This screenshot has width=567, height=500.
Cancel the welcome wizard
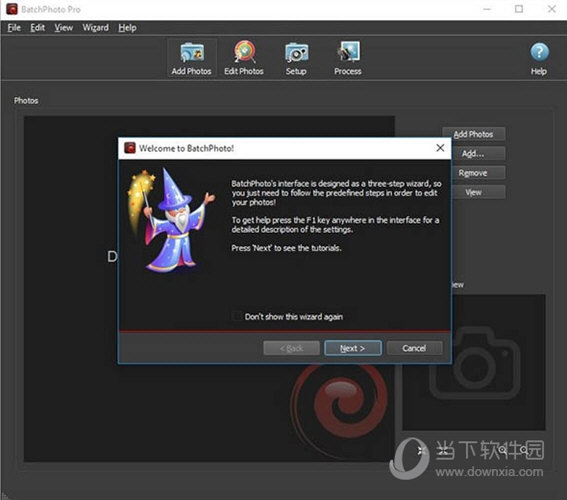pyautogui.click(x=414, y=348)
